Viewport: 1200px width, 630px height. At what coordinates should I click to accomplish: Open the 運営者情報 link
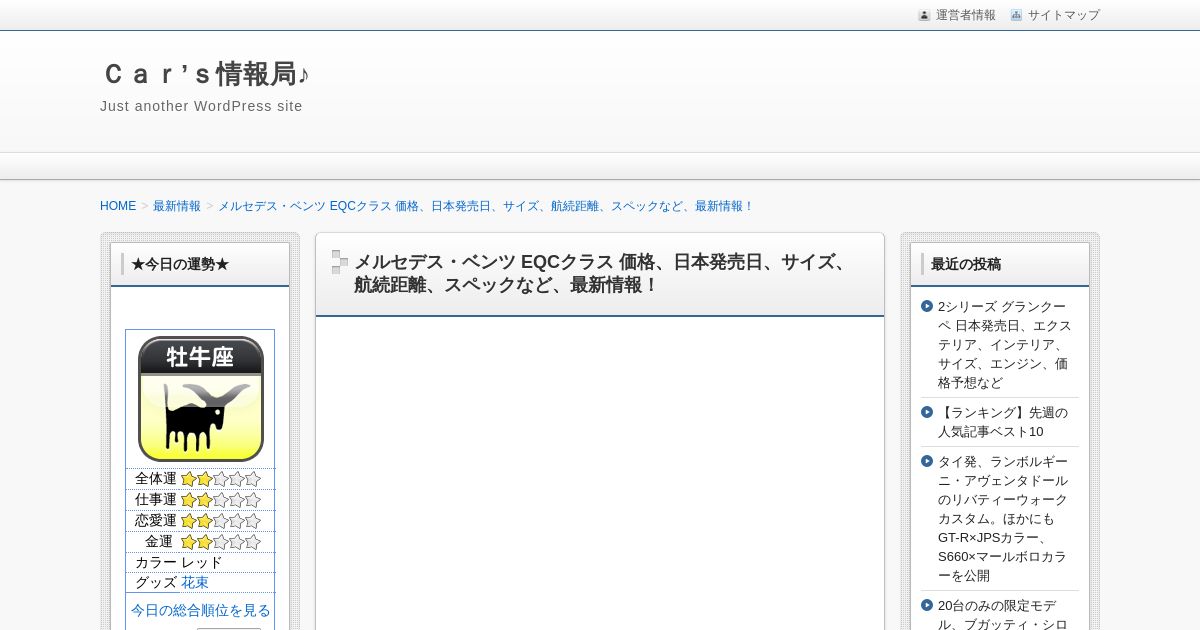point(965,15)
